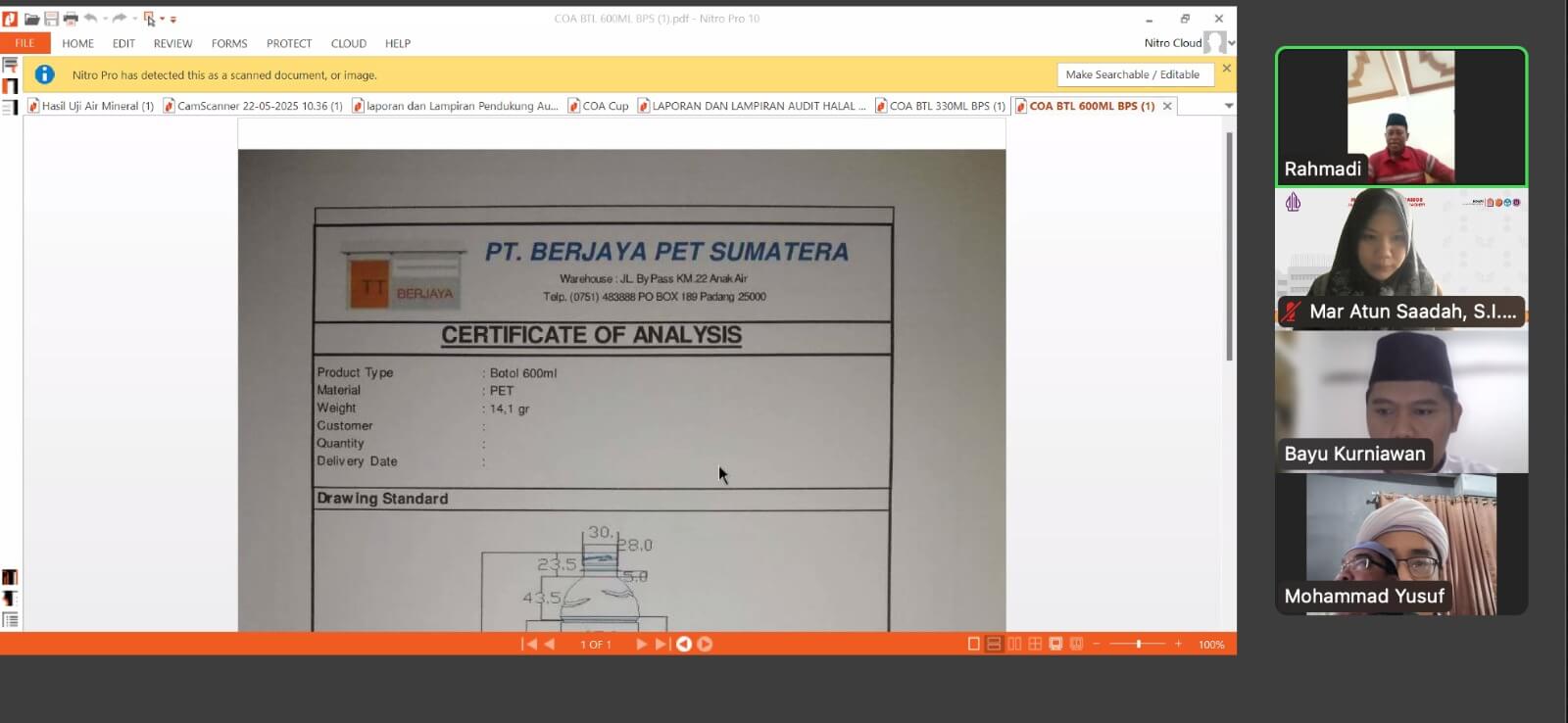Switch to COA BTL 330ML BPS (1) tab
The width and height of the screenshot is (1568, 723).
click(x=940, y=106)
